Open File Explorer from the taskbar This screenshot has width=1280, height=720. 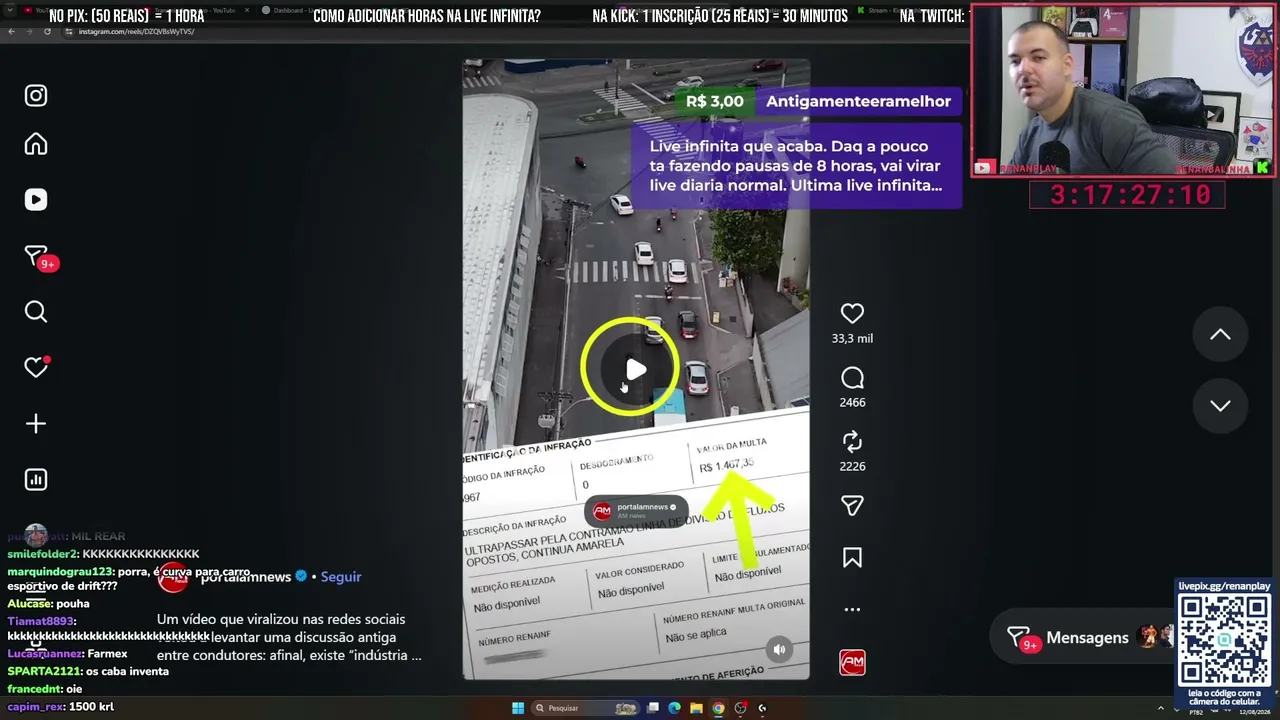pos(696,708)
